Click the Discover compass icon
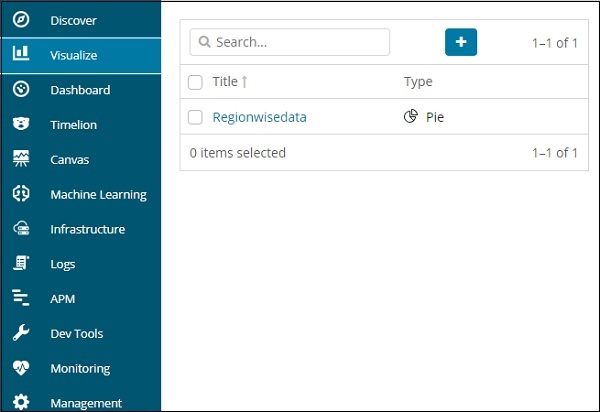Viewport: 600px width, 412px height. [21, 20]
